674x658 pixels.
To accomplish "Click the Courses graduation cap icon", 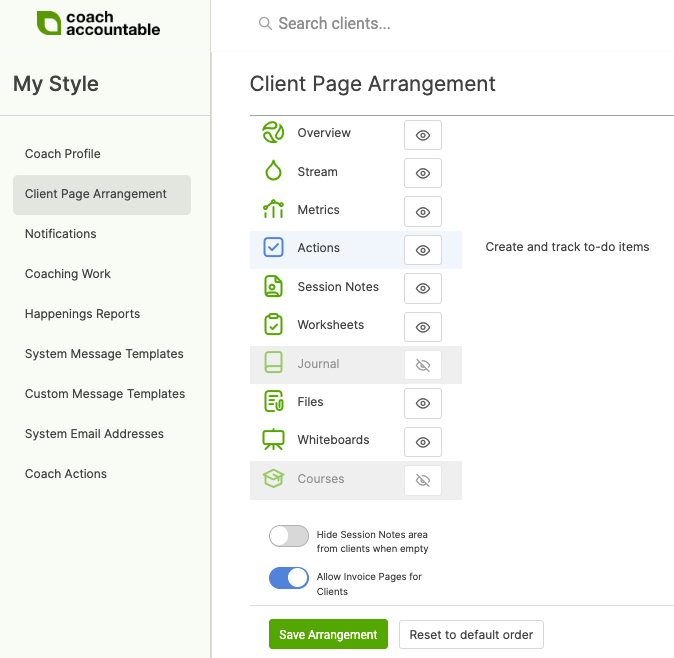I will (x=273, y=479).
